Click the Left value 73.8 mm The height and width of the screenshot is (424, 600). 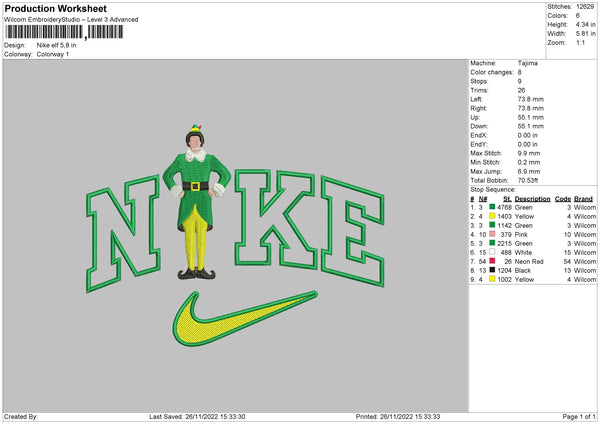(x=530, y=99)
